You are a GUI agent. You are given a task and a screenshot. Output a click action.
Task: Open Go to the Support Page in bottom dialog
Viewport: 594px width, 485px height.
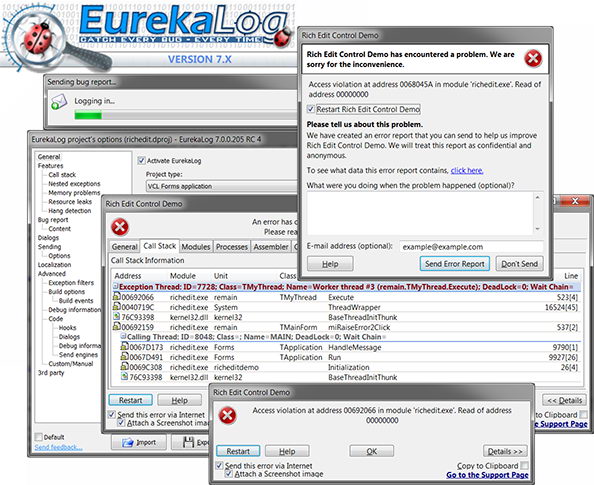click(487, 475)
